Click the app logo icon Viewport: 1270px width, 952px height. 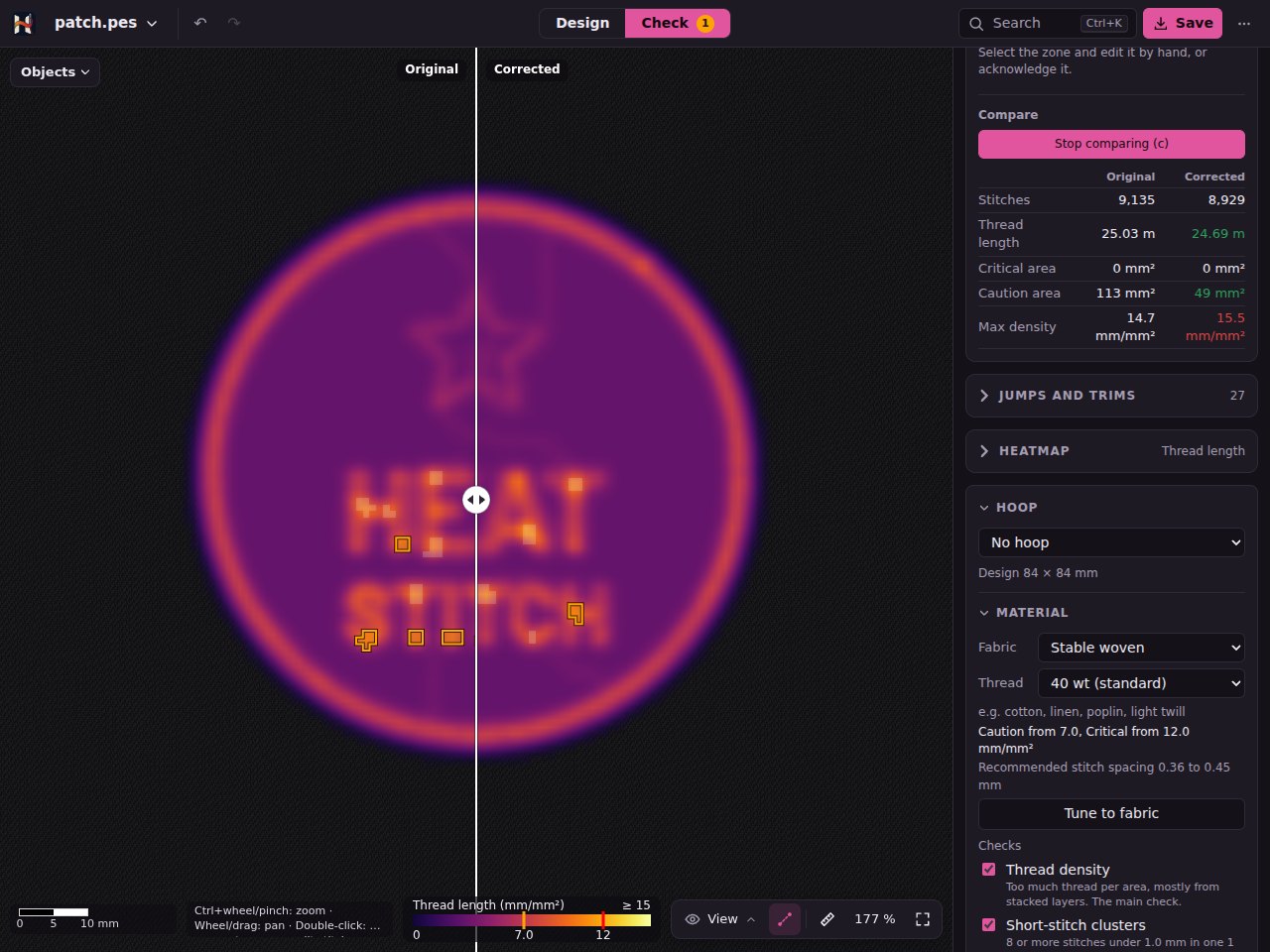pos(23,23)
